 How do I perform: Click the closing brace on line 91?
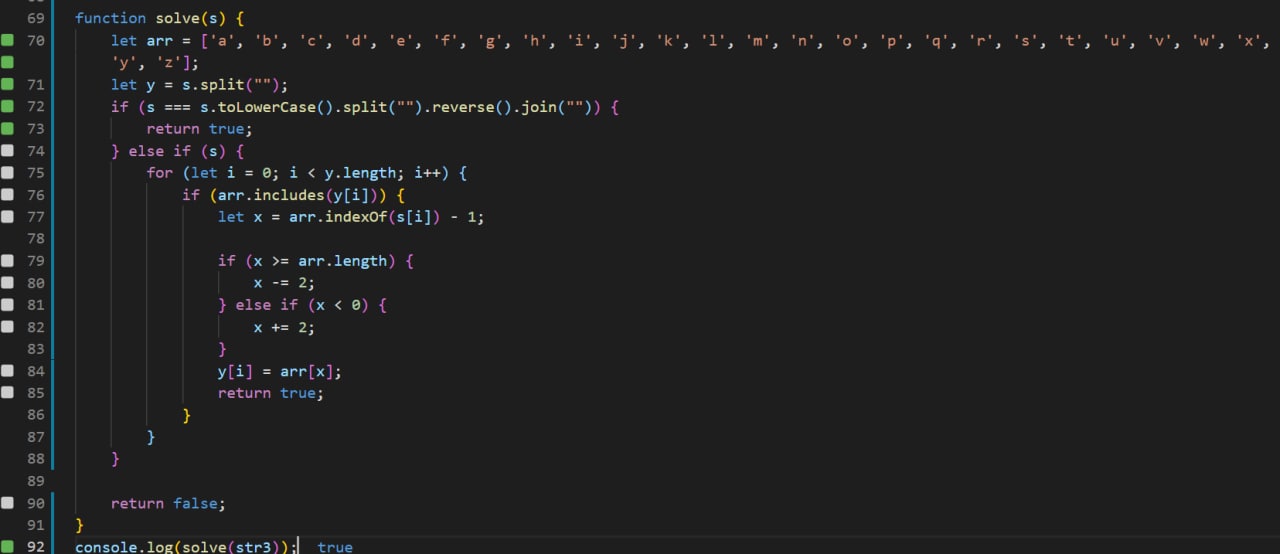[x=79, y=525]
